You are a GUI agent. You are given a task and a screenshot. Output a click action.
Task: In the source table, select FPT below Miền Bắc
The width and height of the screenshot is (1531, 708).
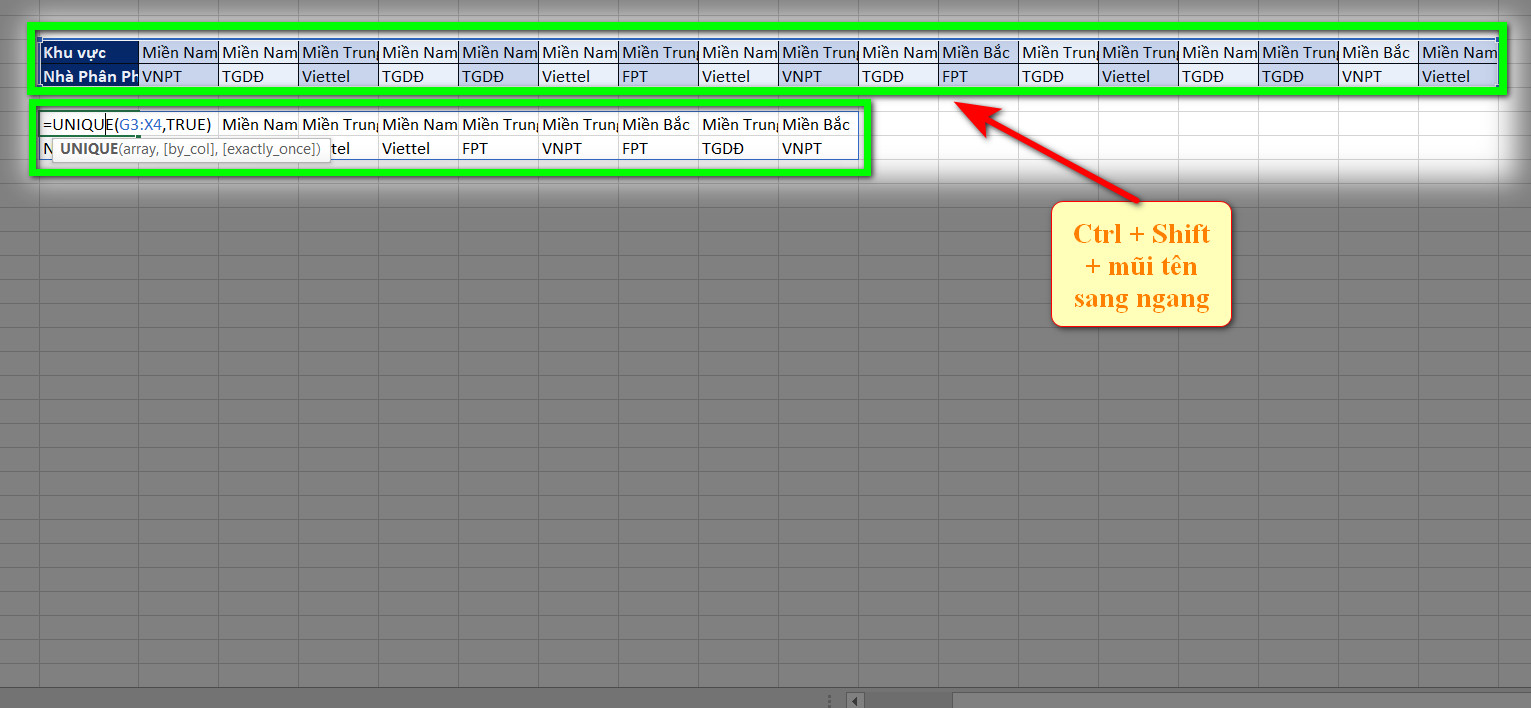979,76
